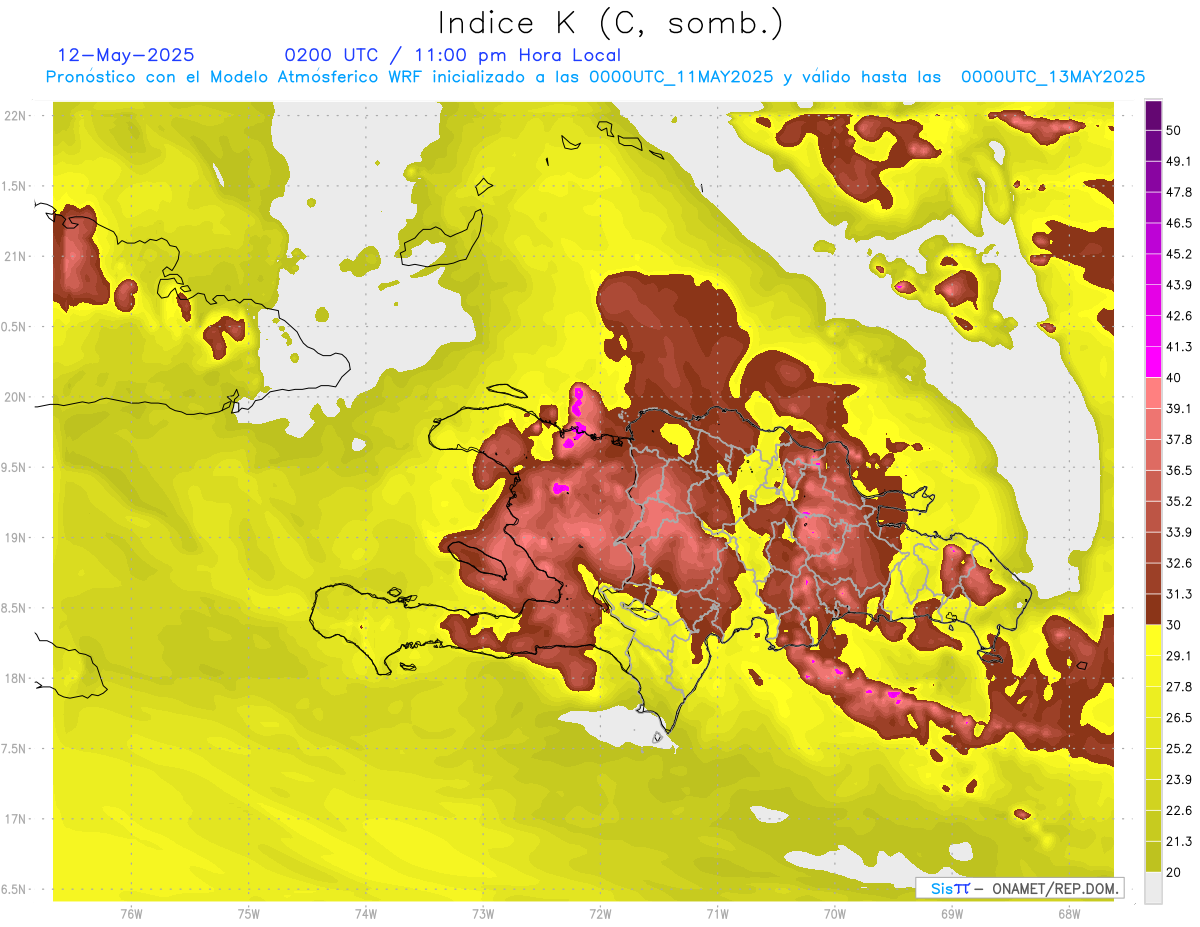This screenshot has height=927, width=1200.
Task: Select the colorbar value "27.8"
Action: 1179,687
